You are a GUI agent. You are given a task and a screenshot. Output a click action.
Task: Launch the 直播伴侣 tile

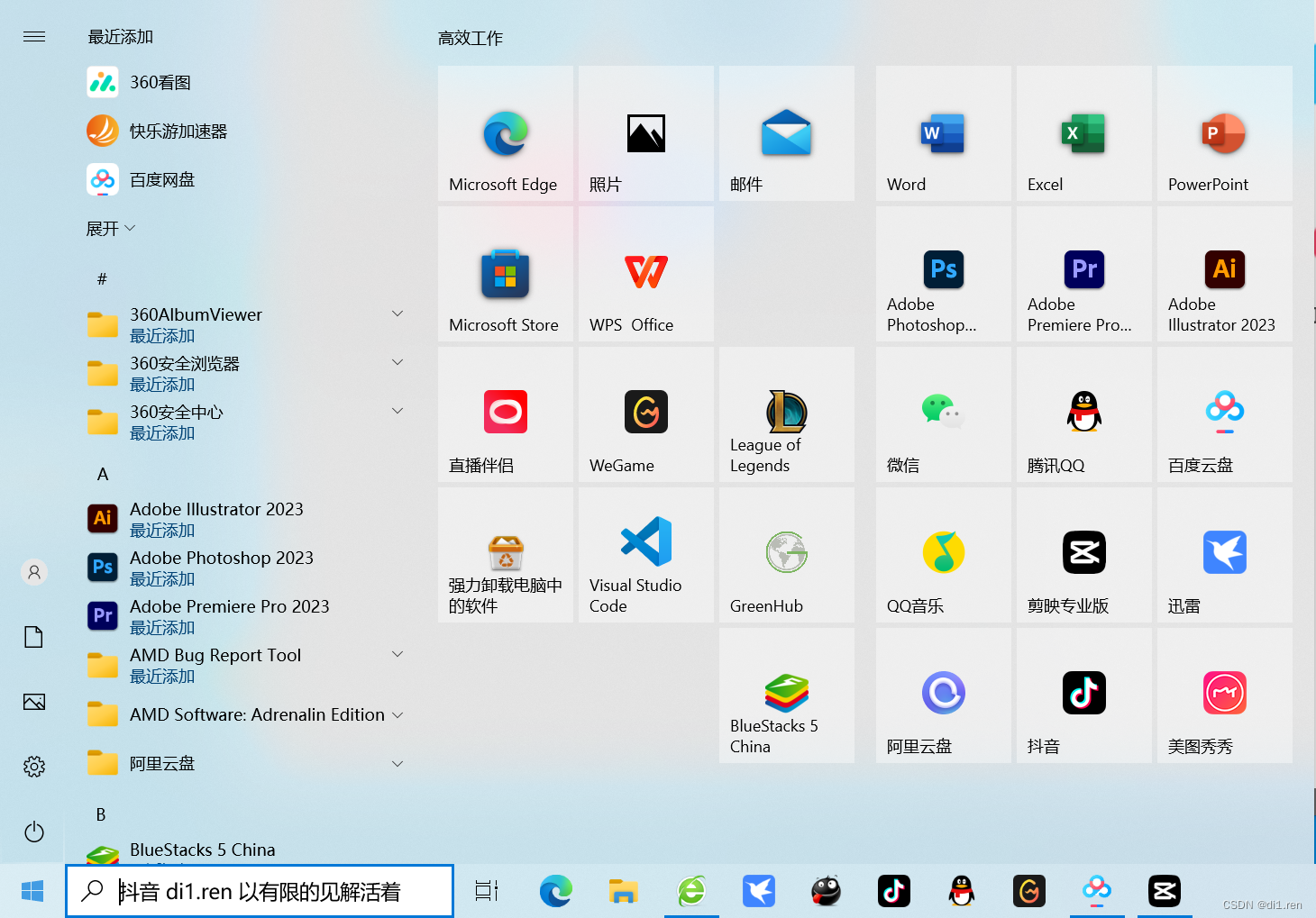[x=506, y=414]
